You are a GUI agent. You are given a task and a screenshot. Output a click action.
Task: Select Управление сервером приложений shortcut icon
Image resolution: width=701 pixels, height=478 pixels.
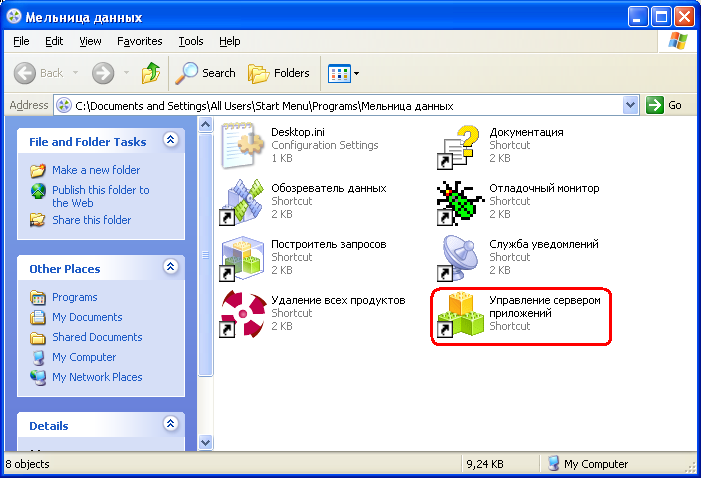(458, 313)
